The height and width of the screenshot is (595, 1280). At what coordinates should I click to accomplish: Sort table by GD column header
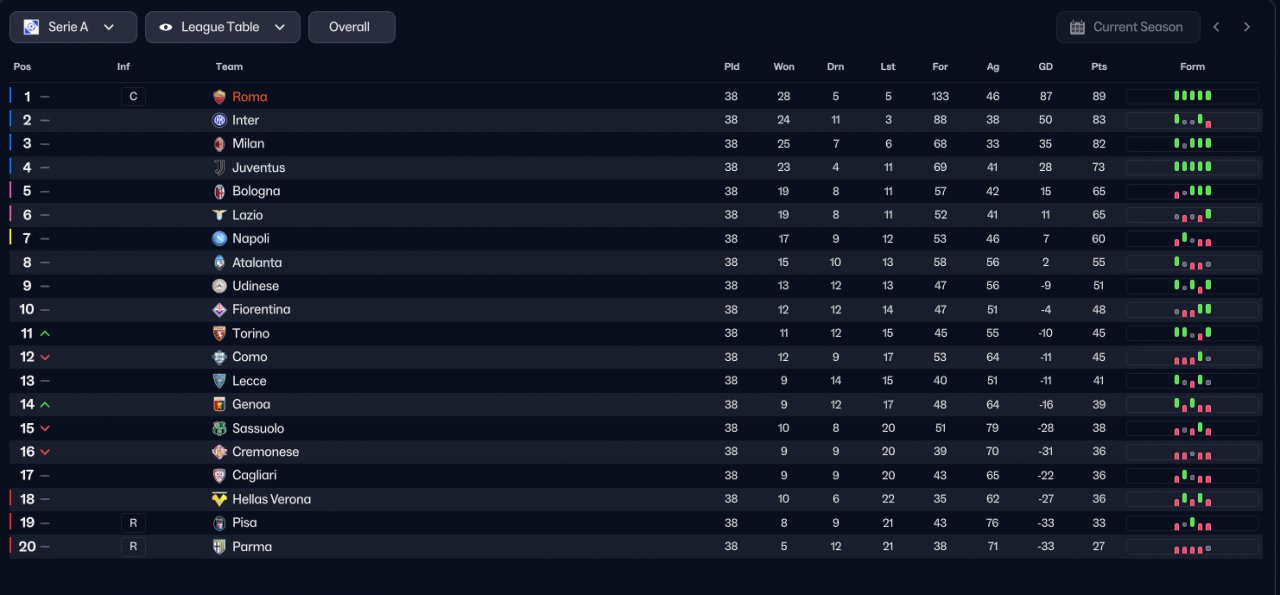[x=1046, y=67]
